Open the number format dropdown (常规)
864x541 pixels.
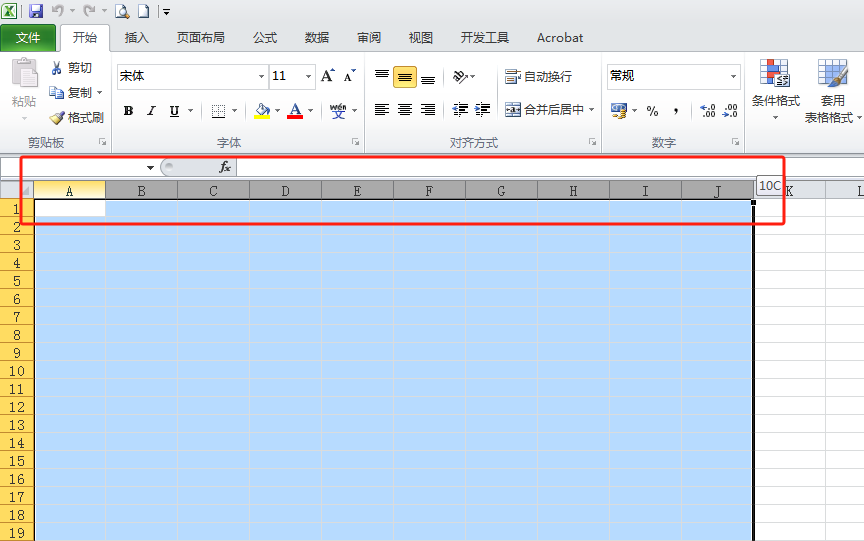733,77
